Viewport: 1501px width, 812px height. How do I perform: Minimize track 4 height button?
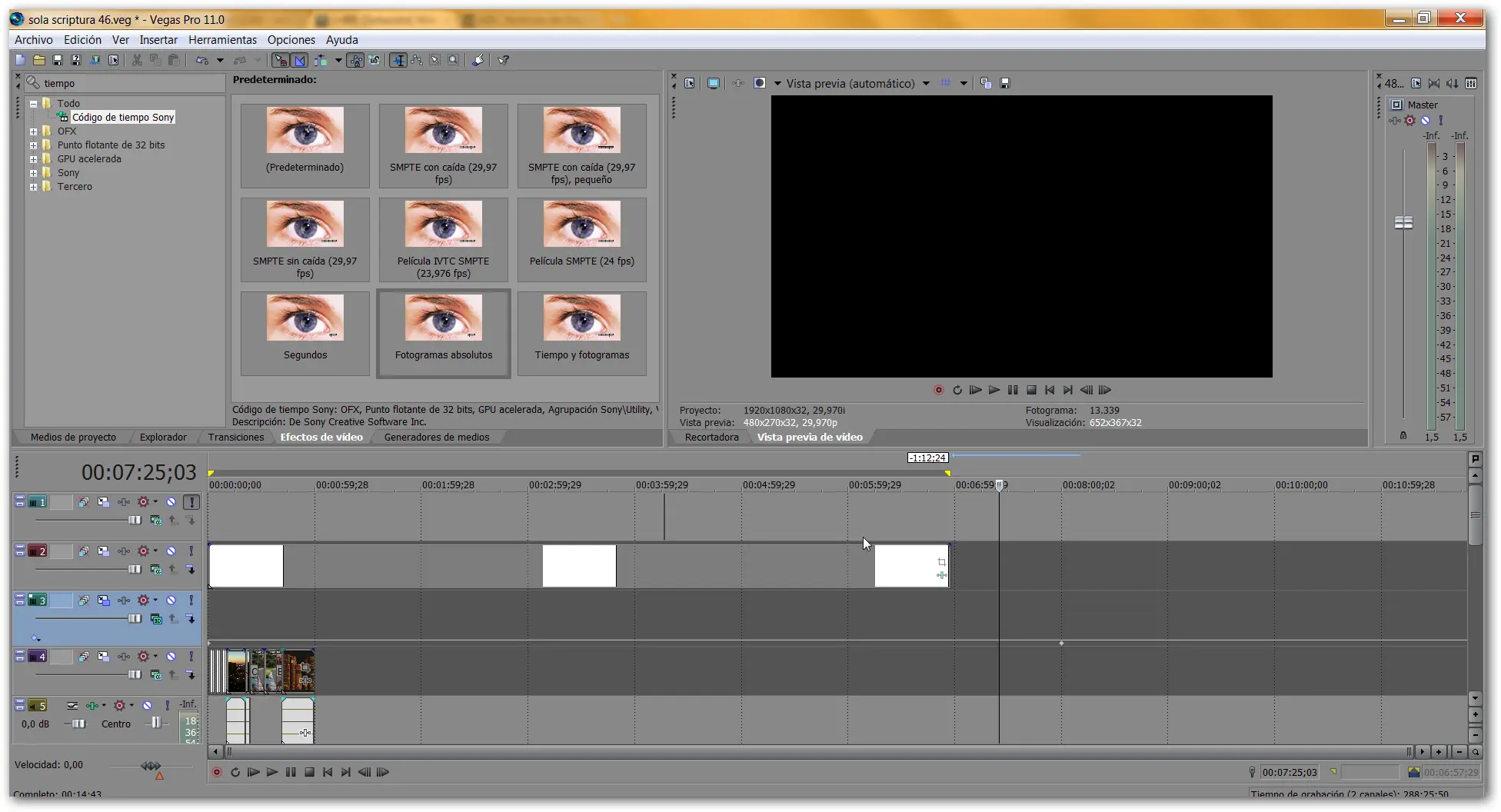[x=20, y=654]
